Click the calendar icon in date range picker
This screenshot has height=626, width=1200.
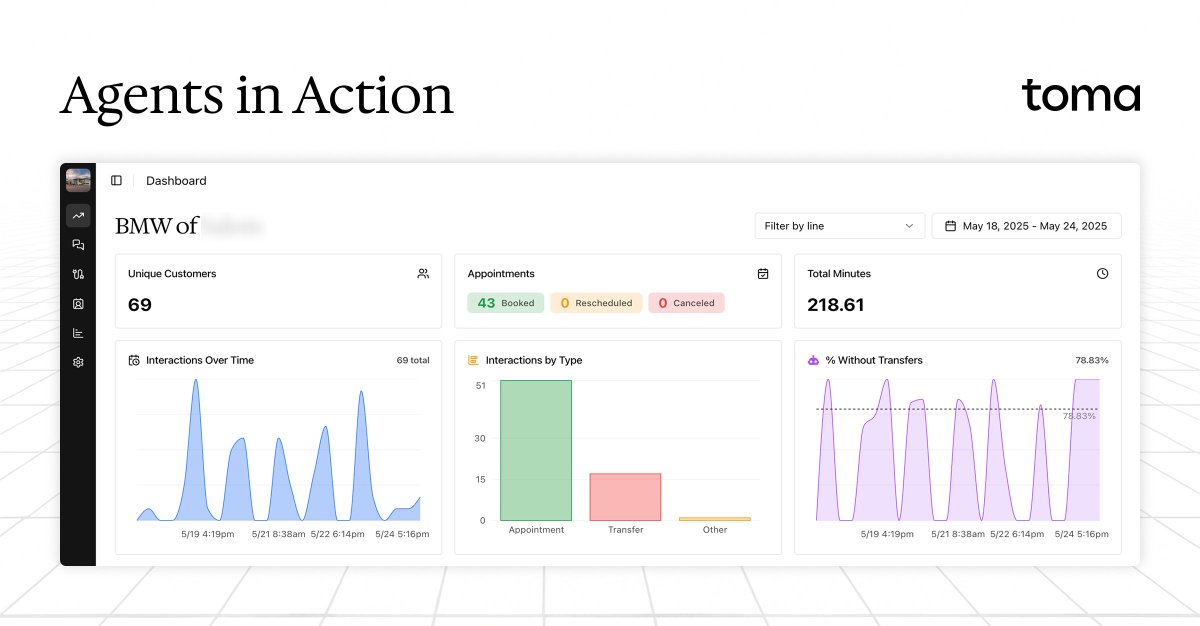click(x=950, y=226)
